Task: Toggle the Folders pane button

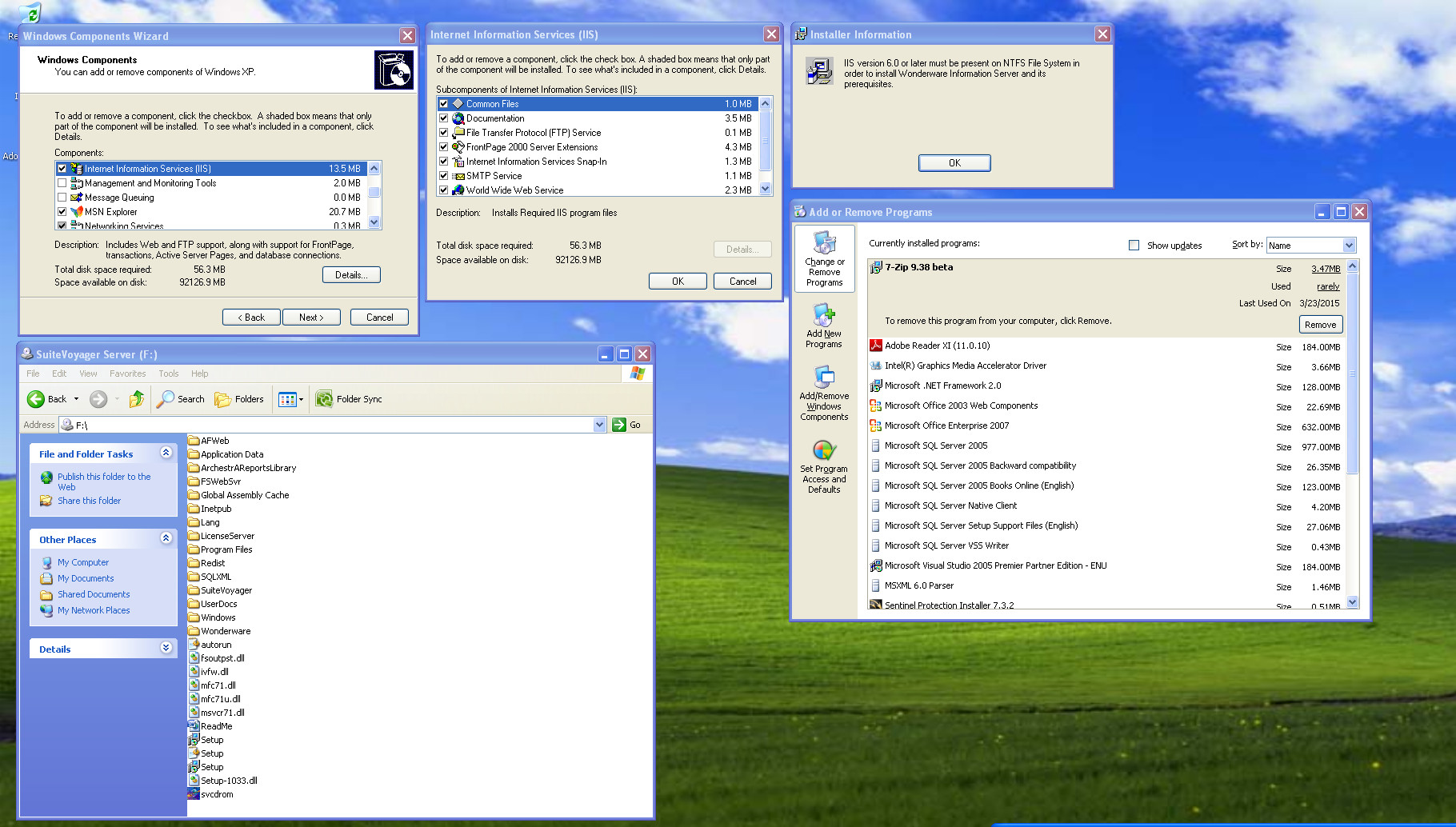Action: 239,399
